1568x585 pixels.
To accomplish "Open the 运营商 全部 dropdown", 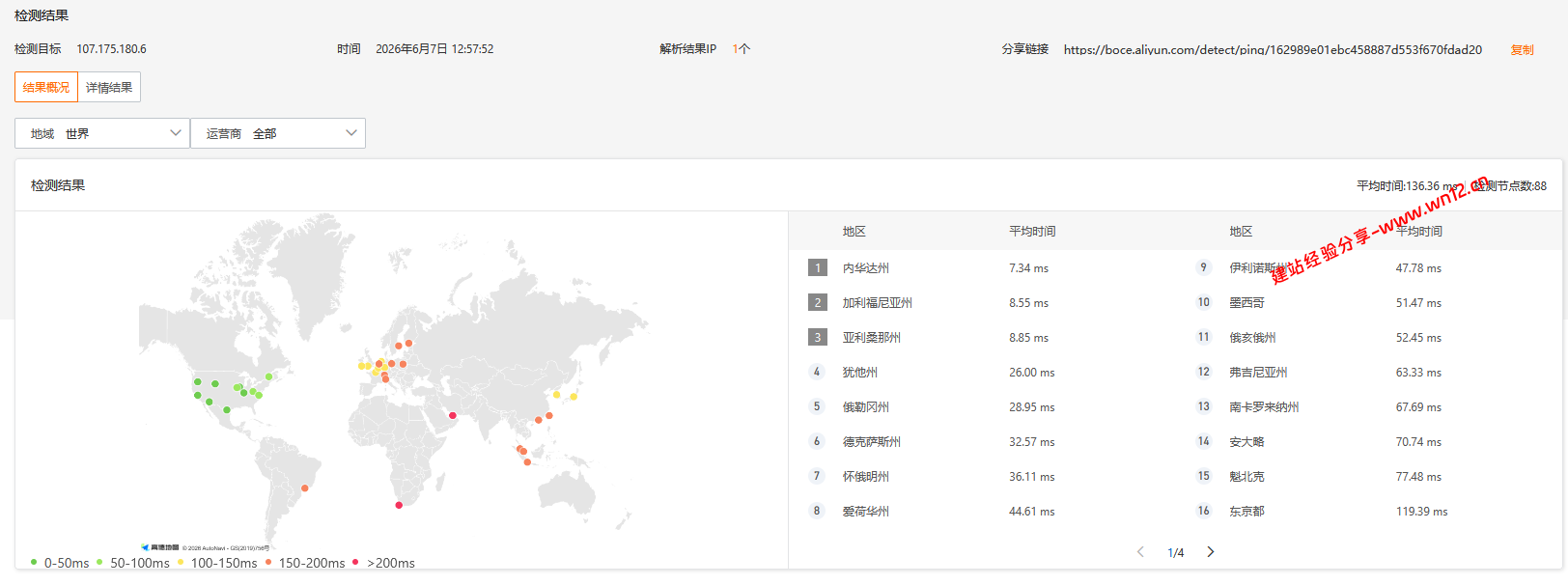I will [x=278, y=133].
